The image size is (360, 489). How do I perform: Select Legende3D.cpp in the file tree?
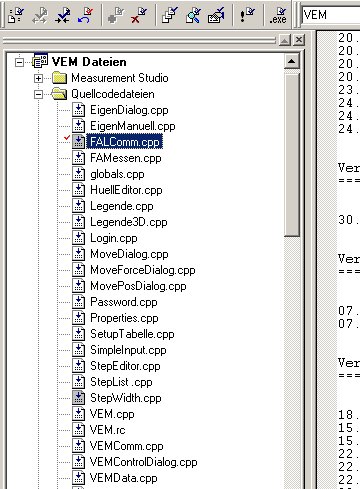[x=129, y=222]
